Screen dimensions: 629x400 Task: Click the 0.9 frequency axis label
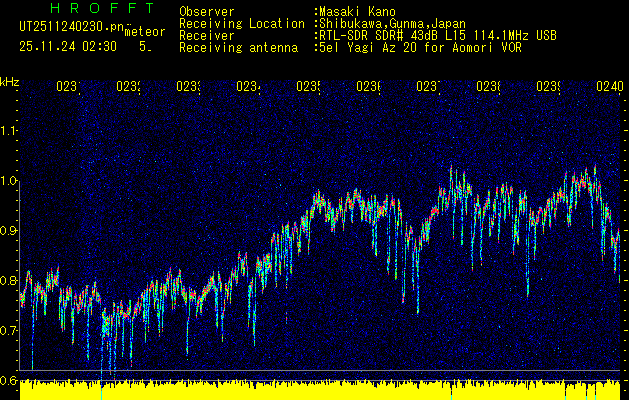(10, 231)
